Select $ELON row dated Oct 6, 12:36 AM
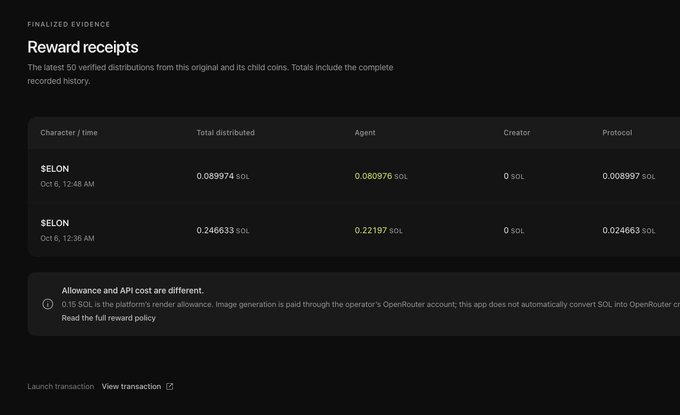The image size is (680, 415). pos(354,230)
